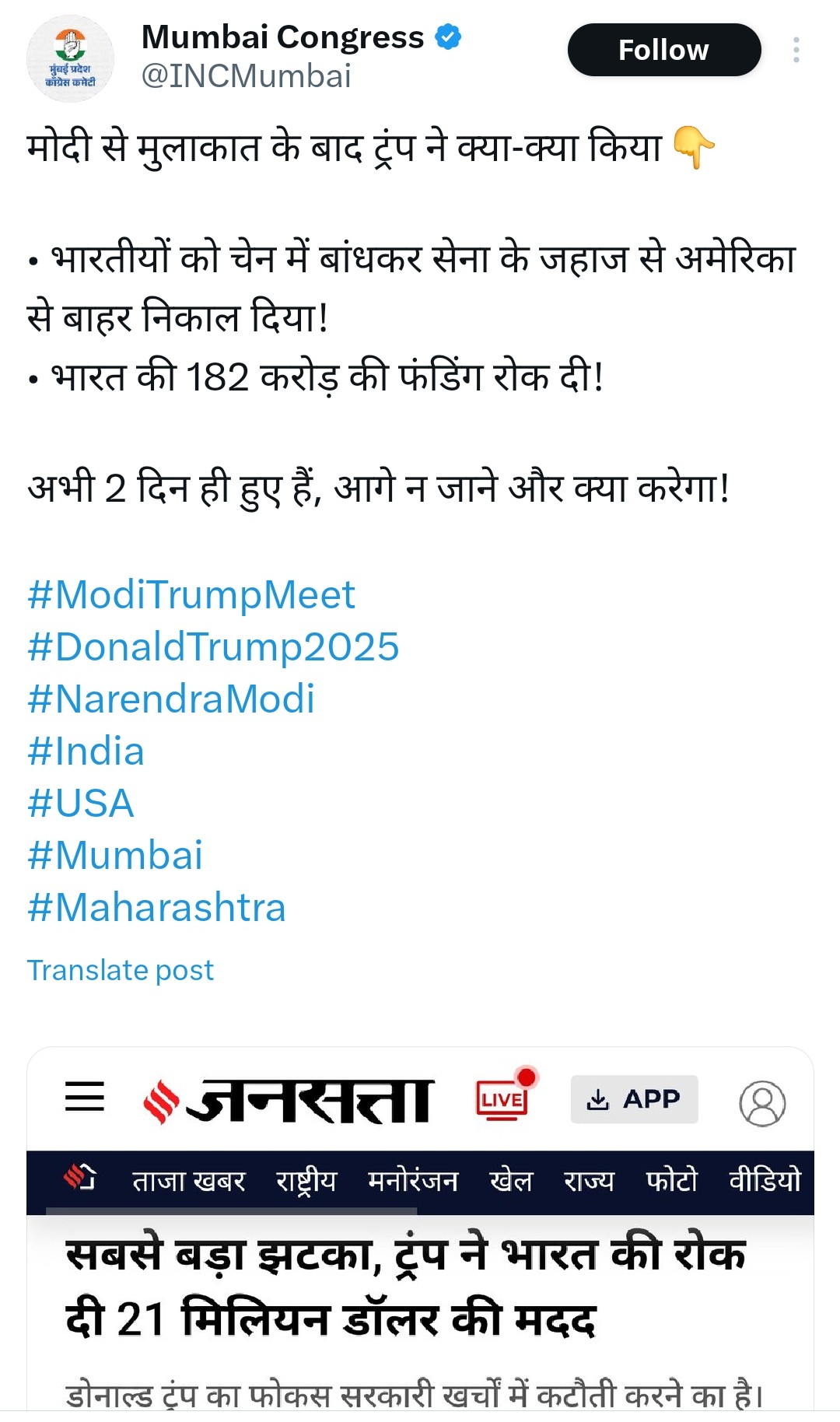Open the Jansatta hamburger menu
This screenshot has width=840, height=1422.
point(85,1096)
